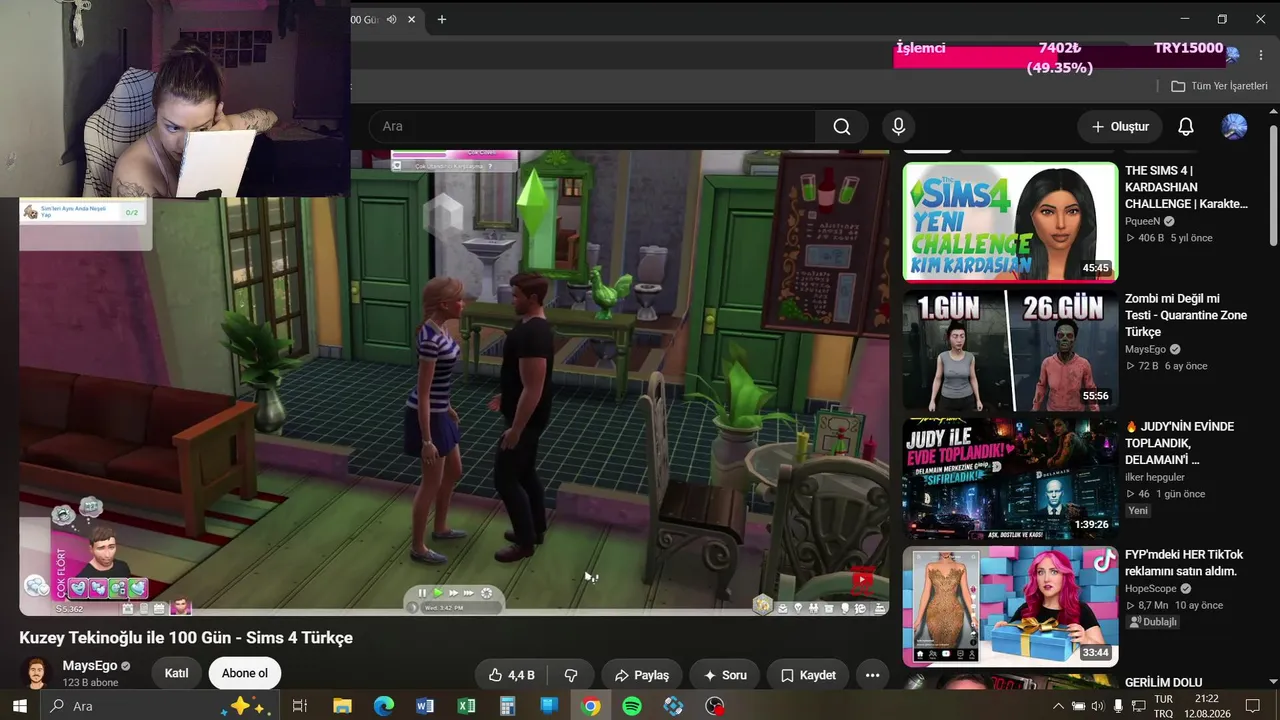
Task: Open Judy ile Evde Toplandık video thumbnail
Action: (x=1010, y=478)
